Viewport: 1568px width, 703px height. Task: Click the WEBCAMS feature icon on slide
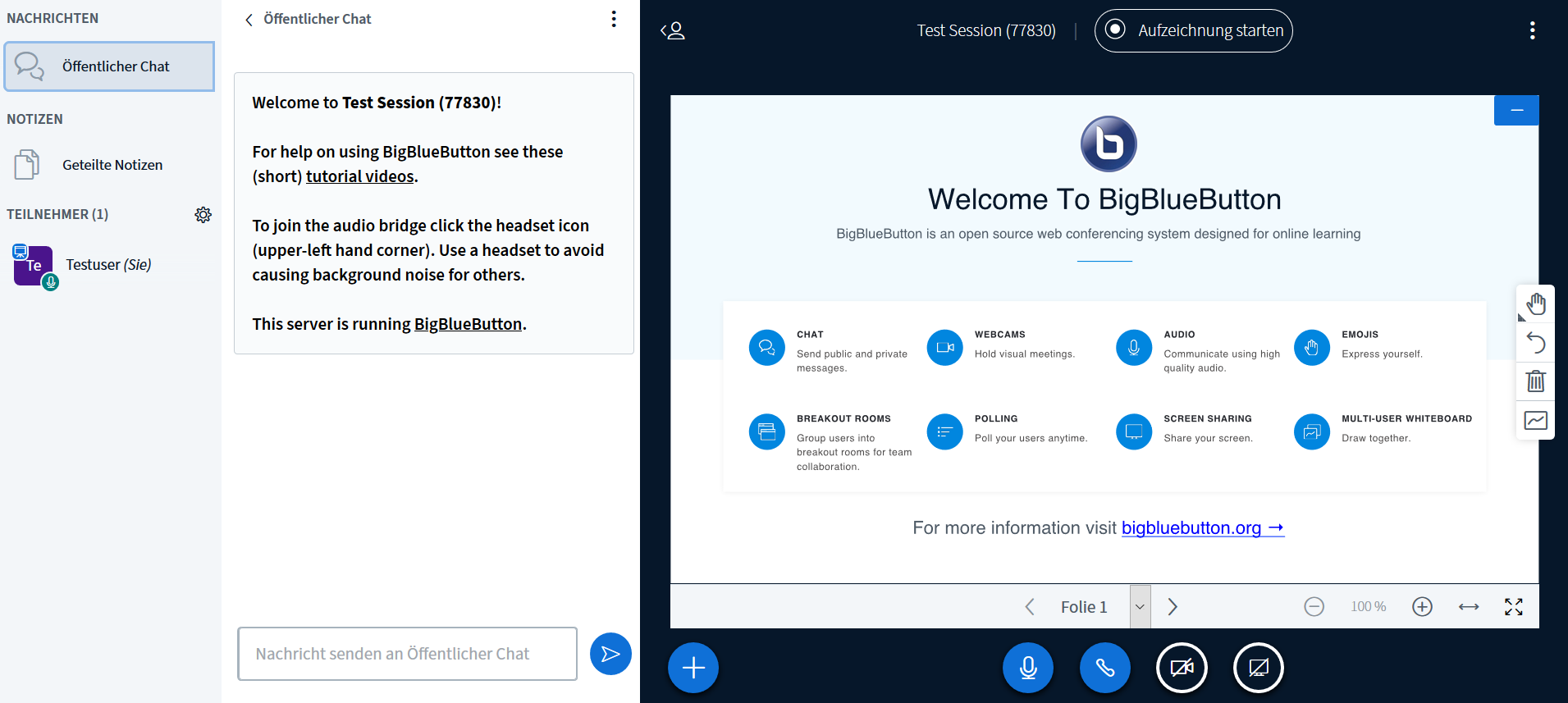coord(944,348)
